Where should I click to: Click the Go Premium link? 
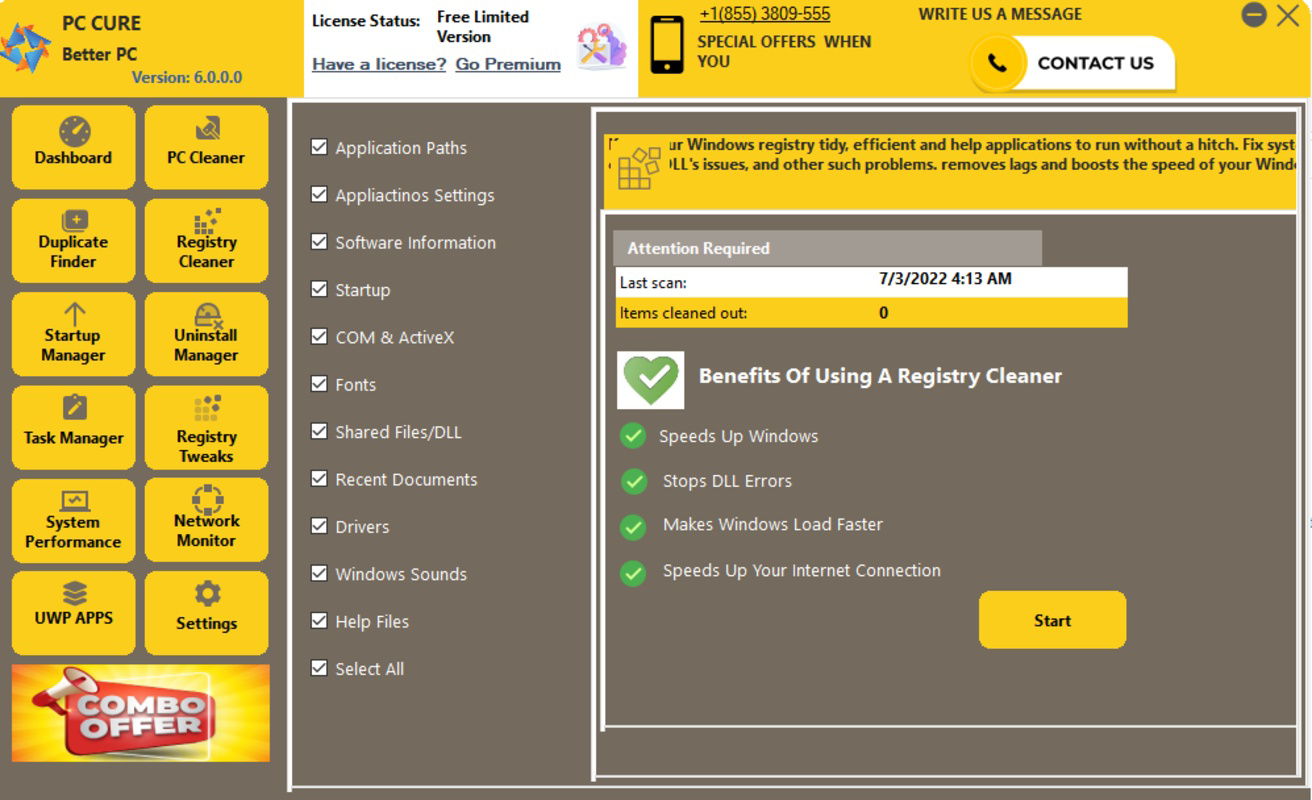click(x=508, y=64)
